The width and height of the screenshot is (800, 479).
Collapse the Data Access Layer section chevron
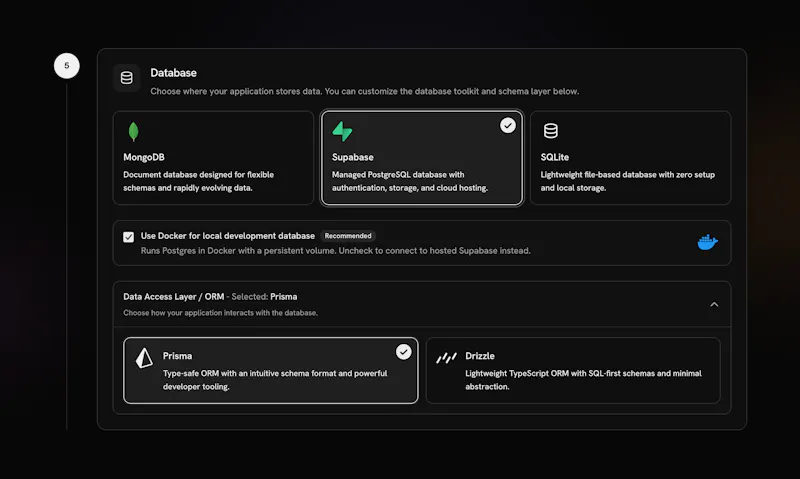coord(714,305)
